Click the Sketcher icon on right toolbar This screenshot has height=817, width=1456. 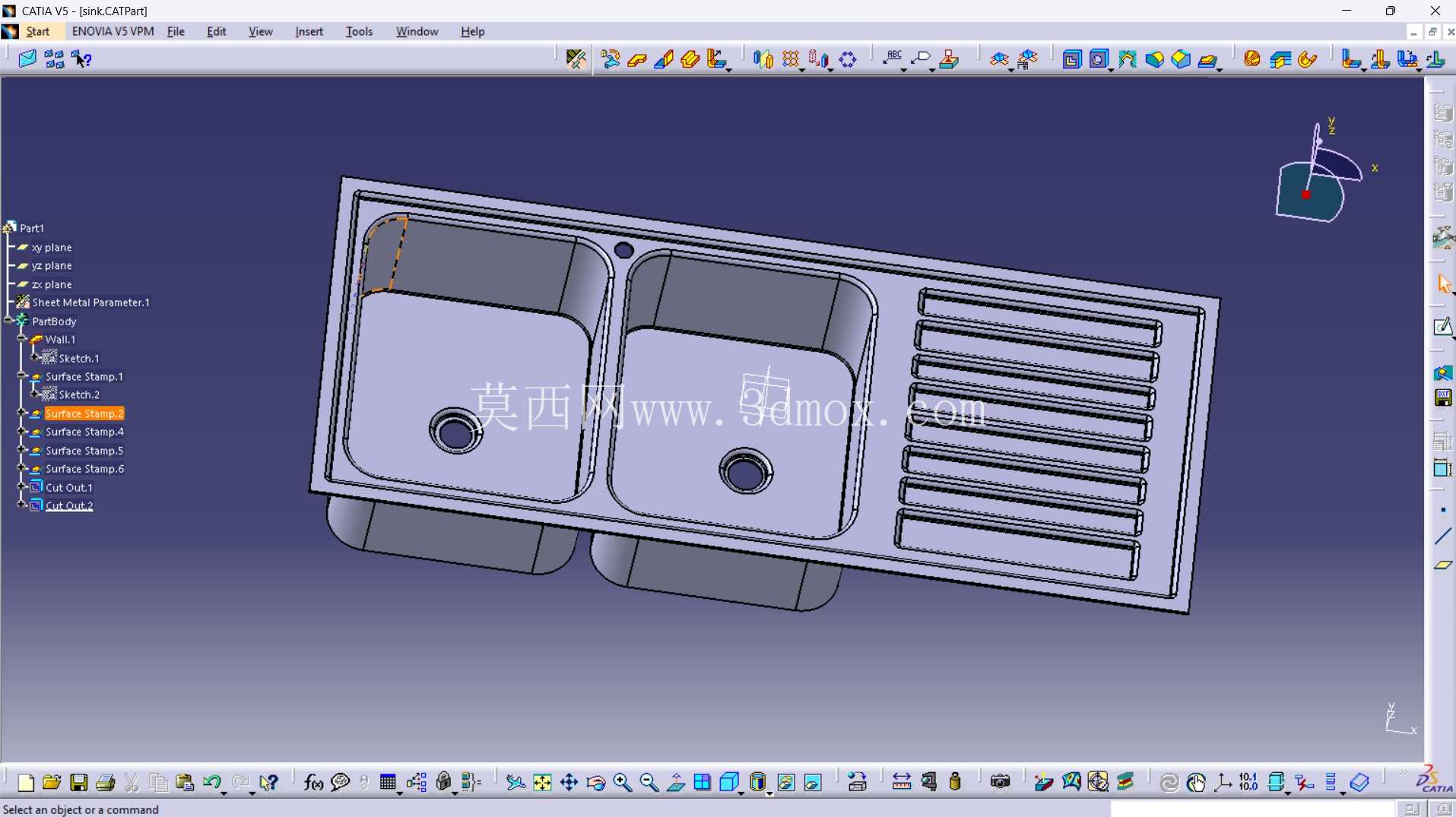1443,328
